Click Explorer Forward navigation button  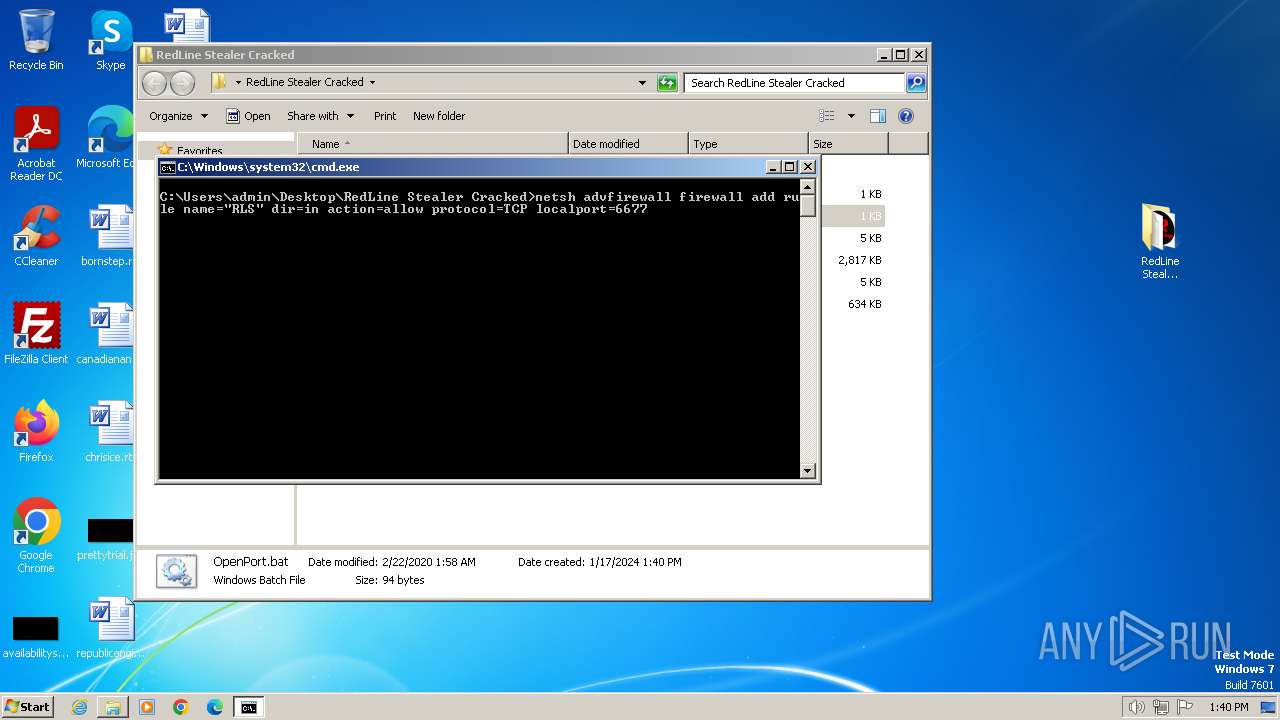click(182, 83)
